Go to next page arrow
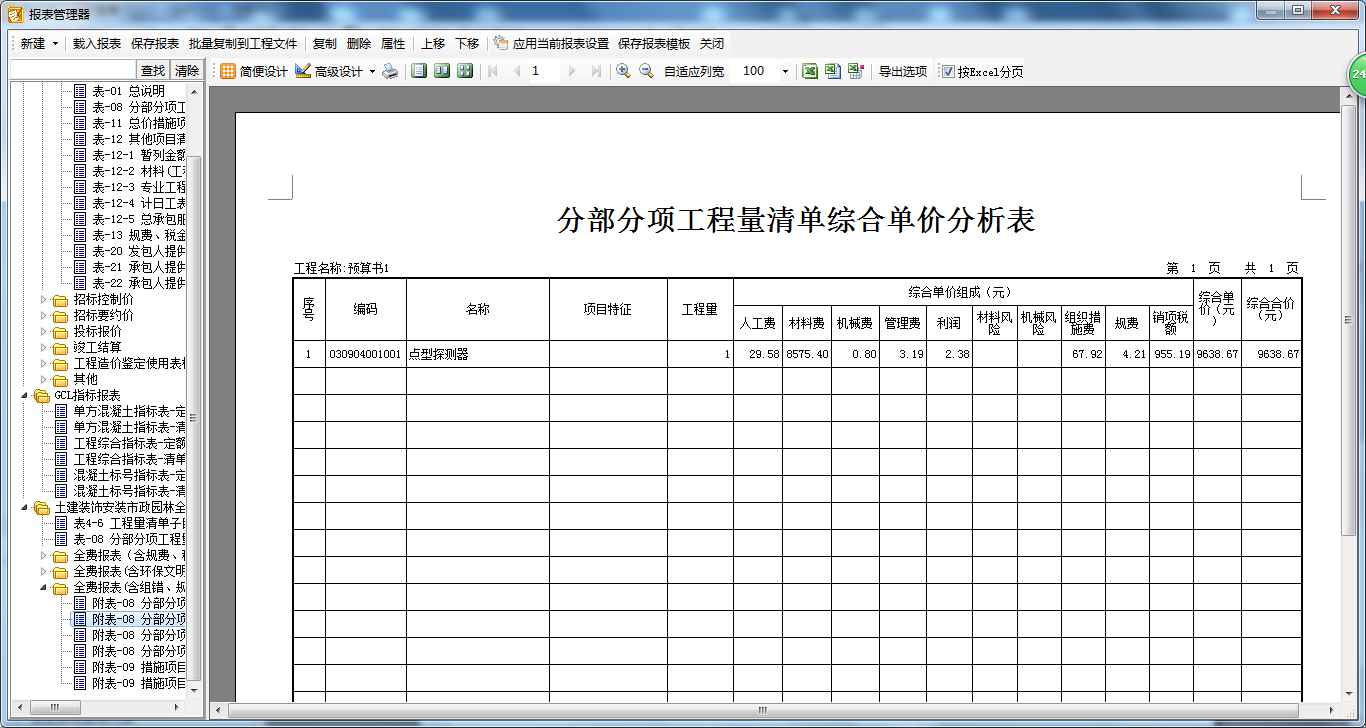 tap(571, 72)
